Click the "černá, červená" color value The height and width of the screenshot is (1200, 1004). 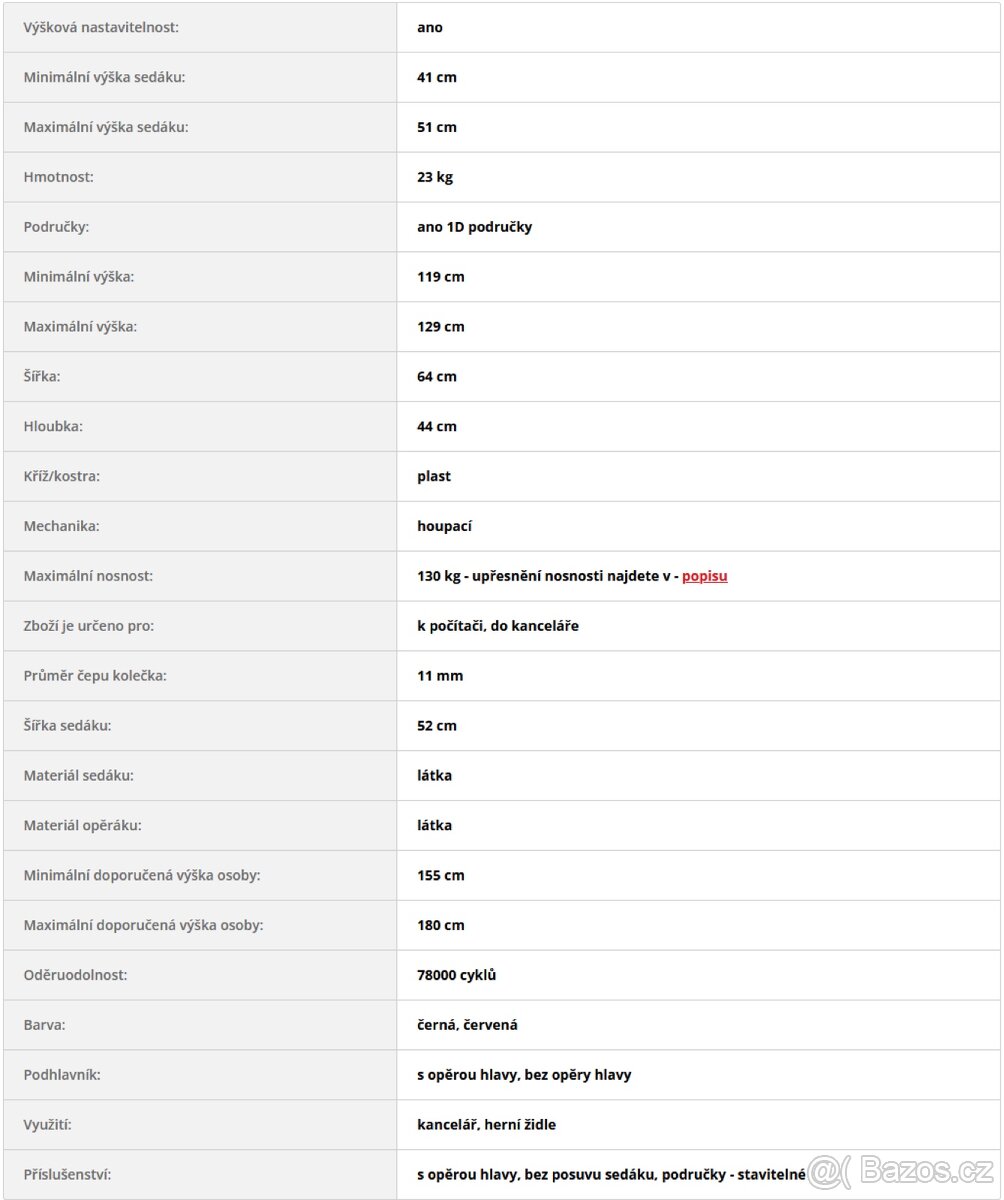click(467, 1025)
